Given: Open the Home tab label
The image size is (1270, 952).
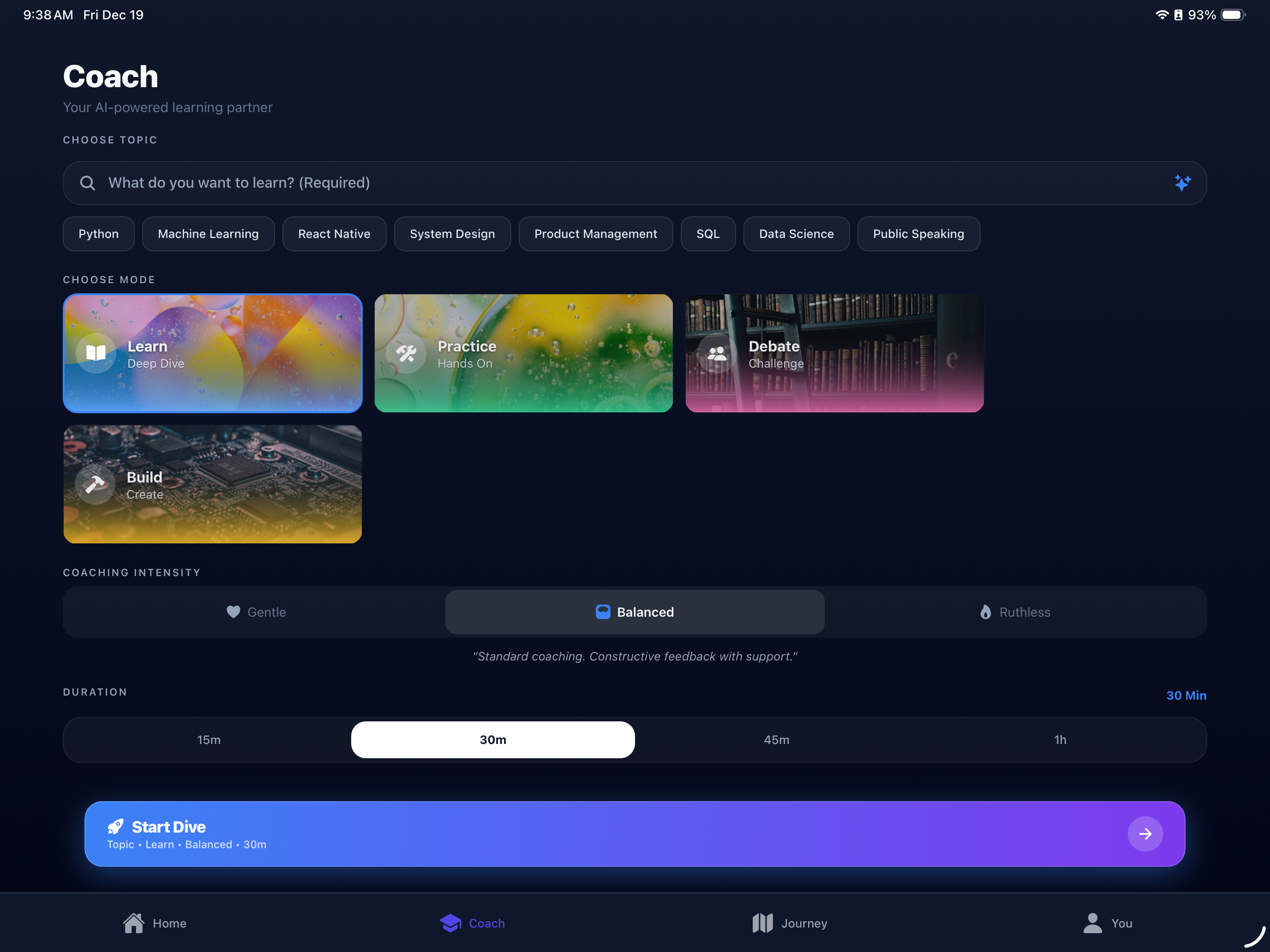Looking at the screenshot, I should pyautogui.click(x=169, y=923).
